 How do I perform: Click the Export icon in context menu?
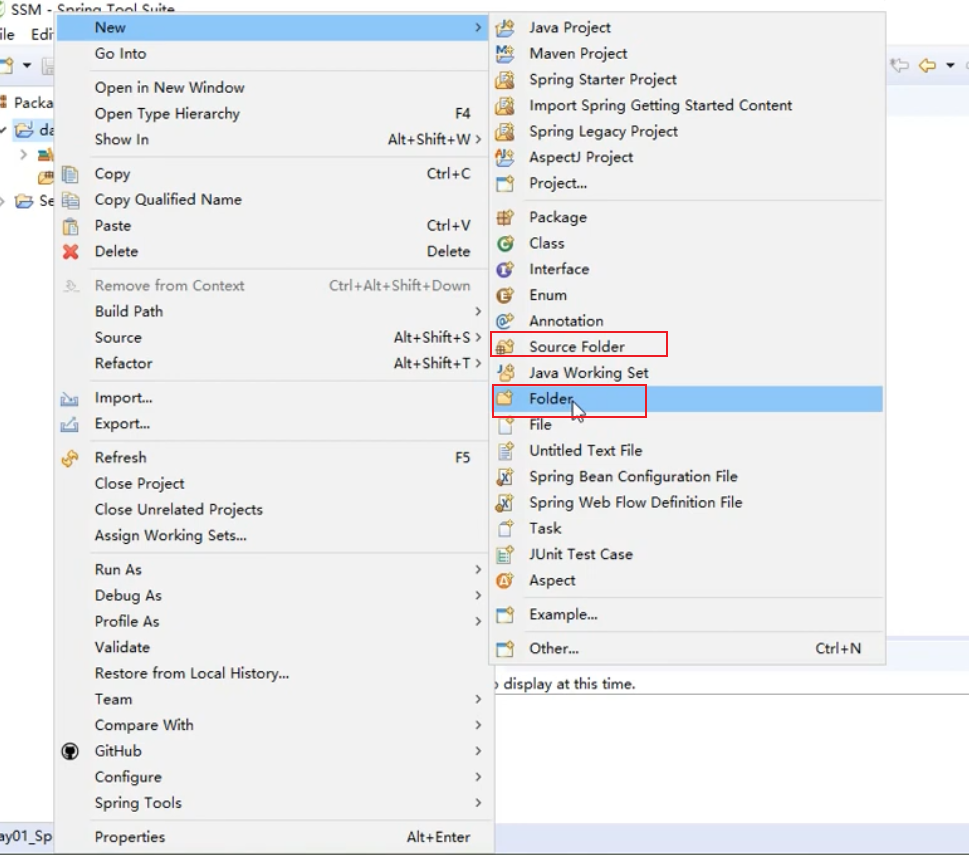point(69,424)
